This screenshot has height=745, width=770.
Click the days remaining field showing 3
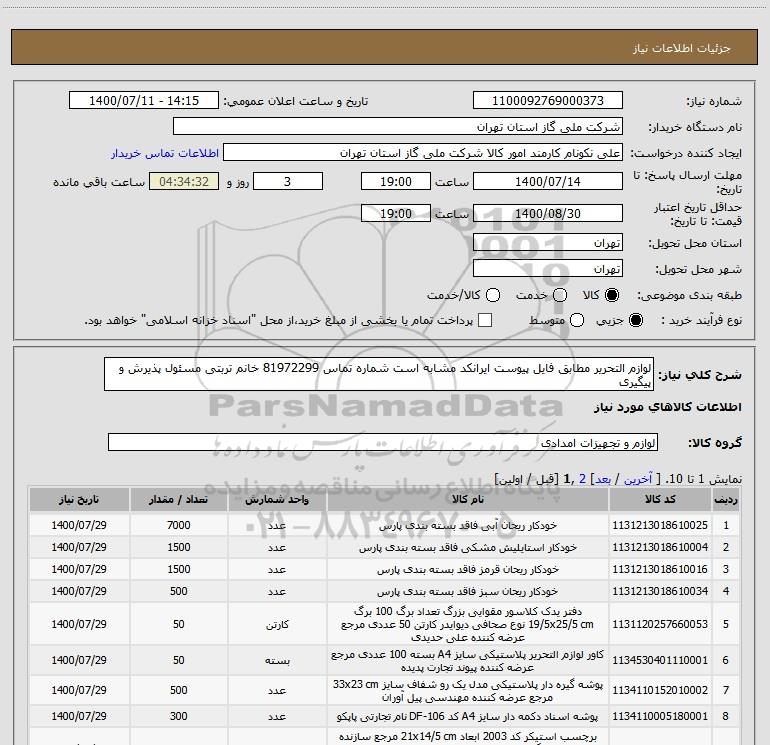288,181
